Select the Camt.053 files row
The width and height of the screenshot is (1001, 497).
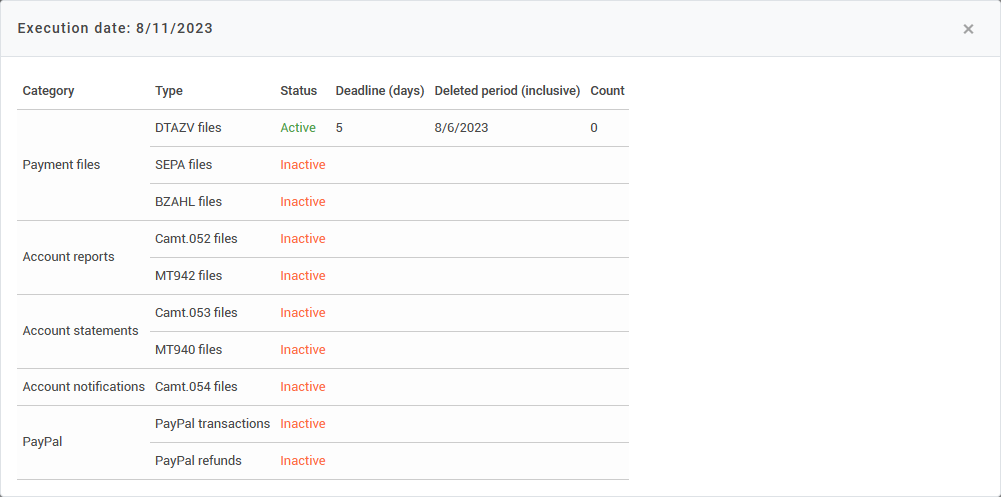196,313
